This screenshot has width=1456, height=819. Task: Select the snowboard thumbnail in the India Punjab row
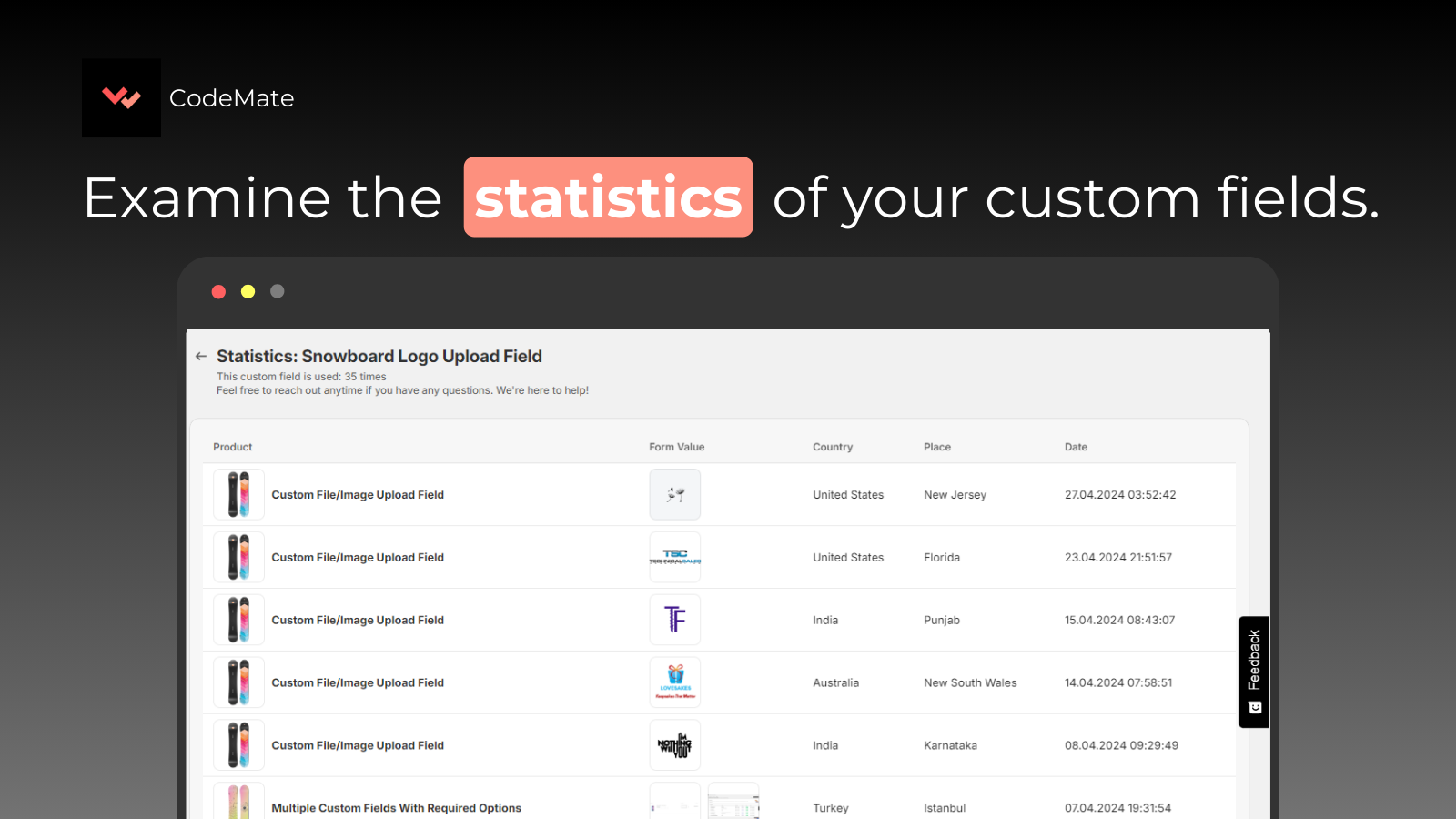tap(238, 620)
